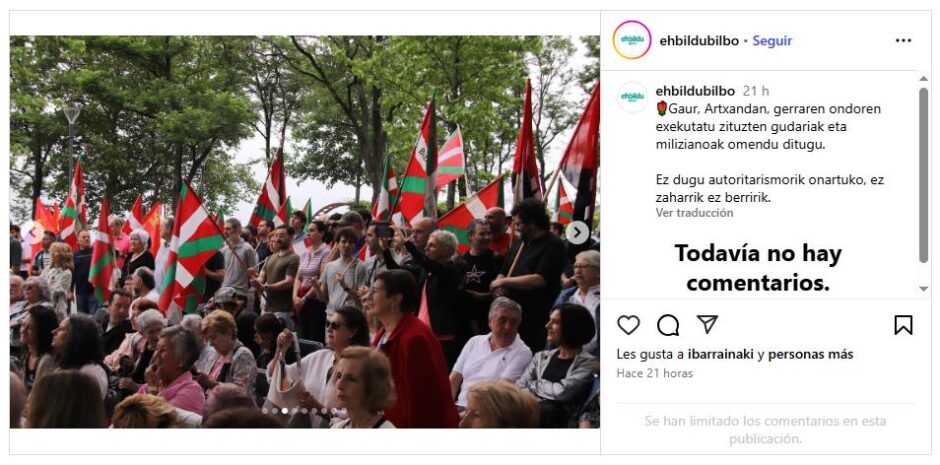Open the Hace 21 horas timestamp
940x465 pixels.
click(655, 373)
